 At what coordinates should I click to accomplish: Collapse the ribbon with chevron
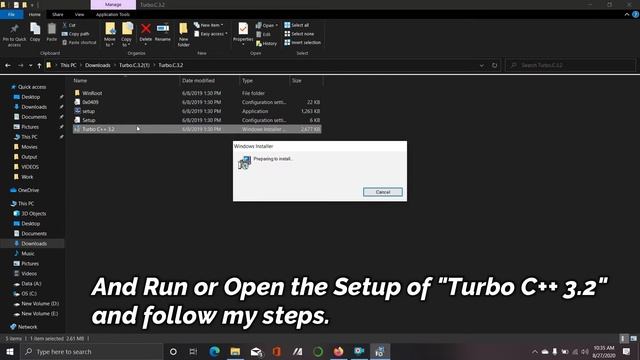[x=627, y=14]
